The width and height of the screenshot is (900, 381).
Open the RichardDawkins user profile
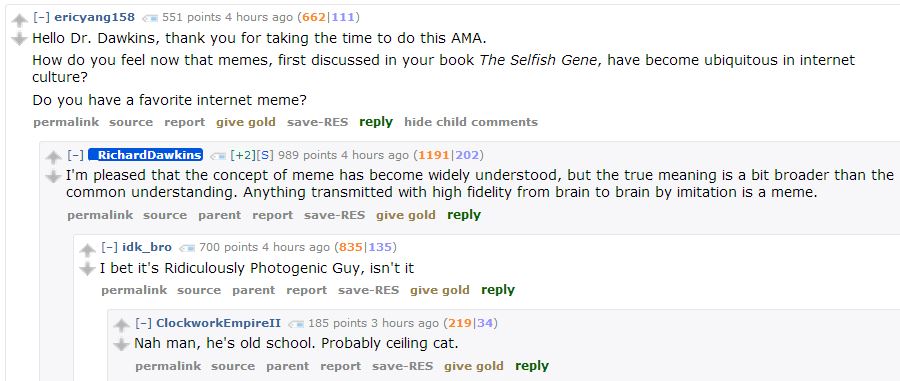146,155
